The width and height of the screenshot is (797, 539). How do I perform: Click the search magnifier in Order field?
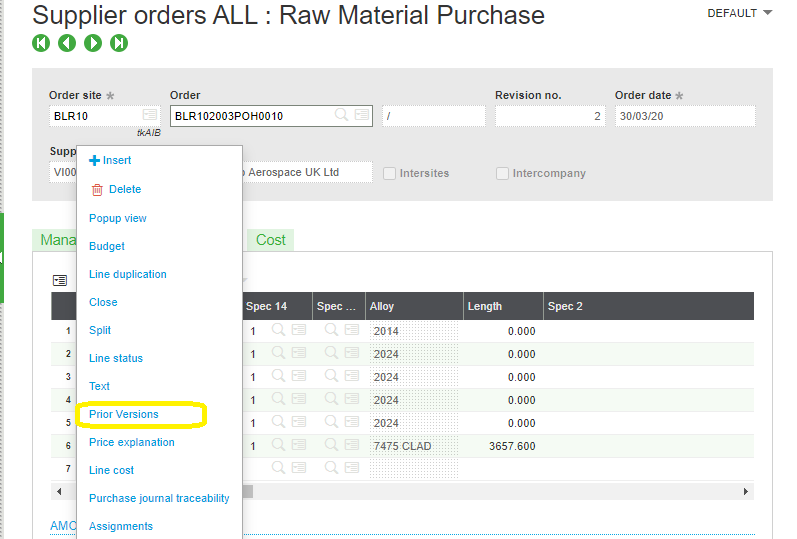tap(341, 116)
